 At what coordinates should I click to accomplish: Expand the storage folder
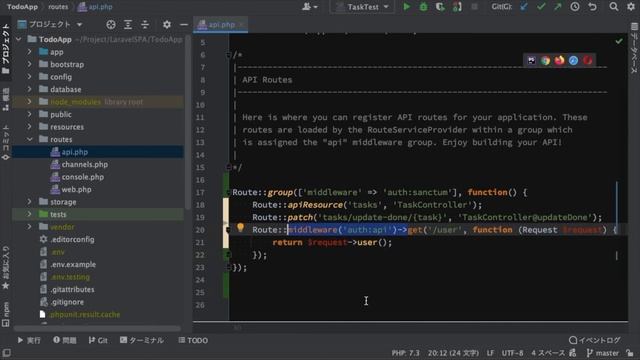coord(29,202)
